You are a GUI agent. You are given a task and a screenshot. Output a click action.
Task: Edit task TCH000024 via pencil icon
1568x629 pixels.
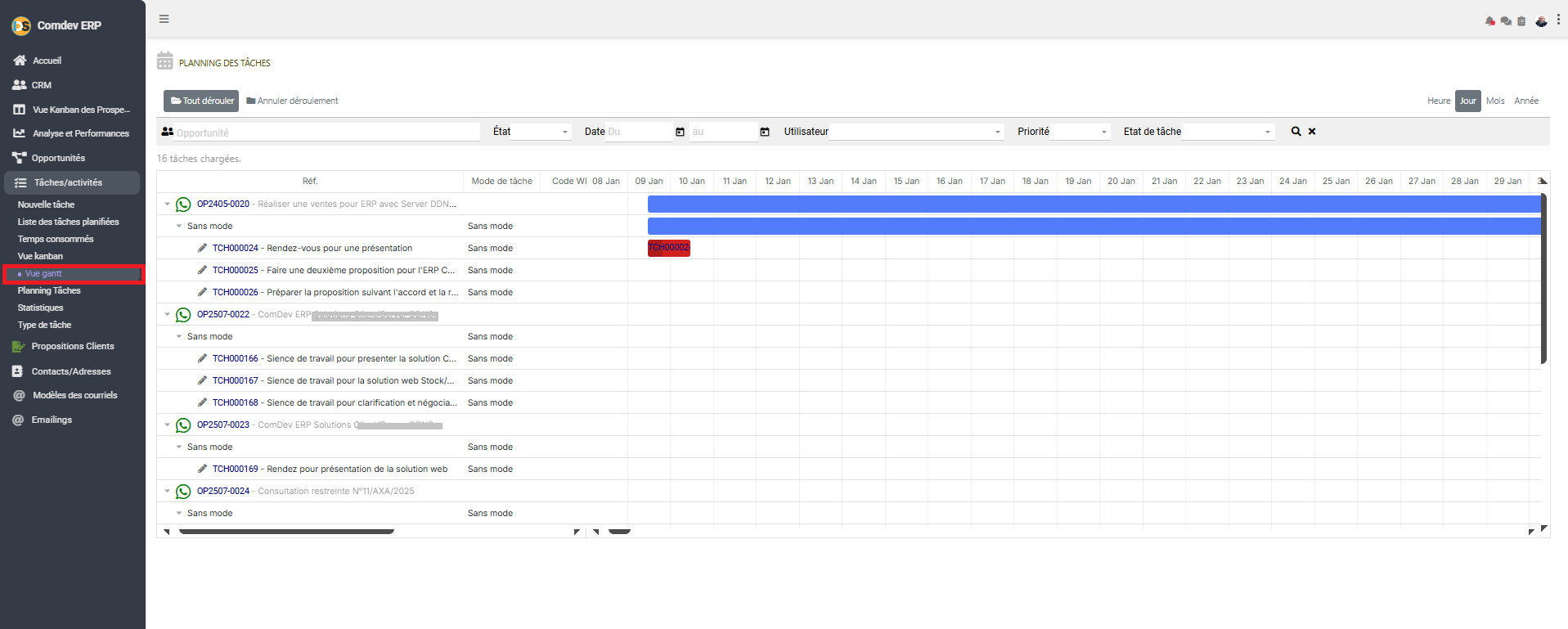click(202, 248)
